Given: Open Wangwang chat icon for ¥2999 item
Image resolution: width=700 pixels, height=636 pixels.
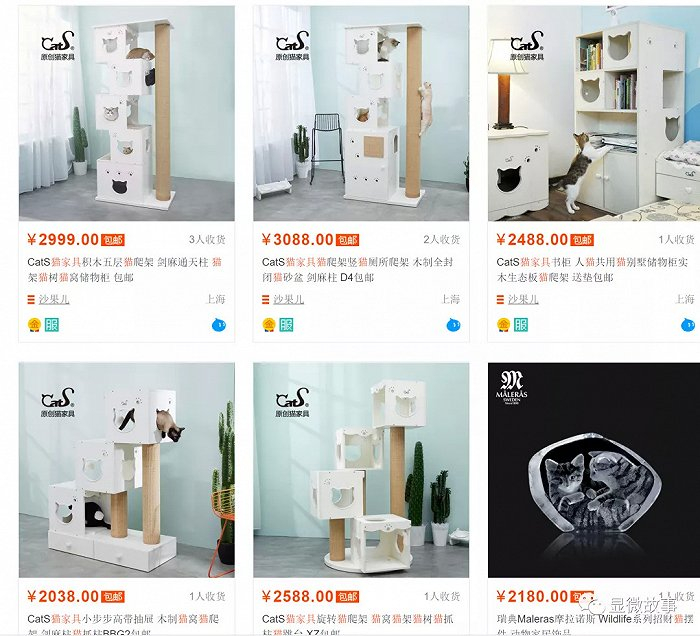Looking at the screenshot, I should click(x=219, y=325).
